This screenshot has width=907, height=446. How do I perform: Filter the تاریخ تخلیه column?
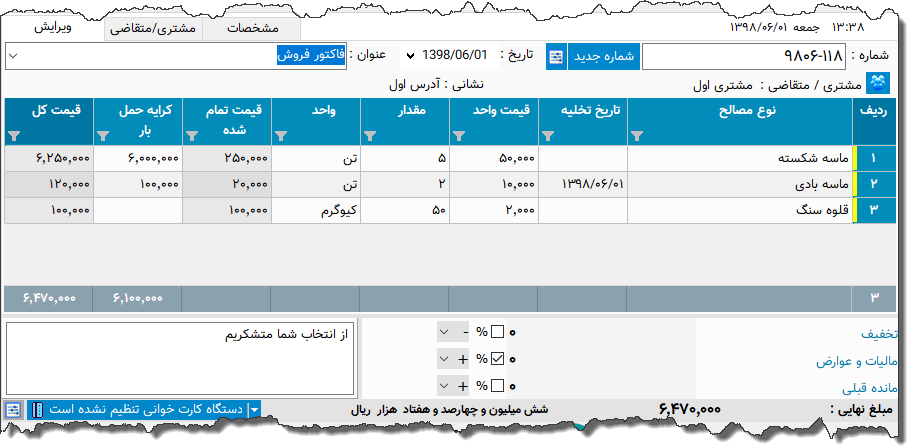(548, 136)
